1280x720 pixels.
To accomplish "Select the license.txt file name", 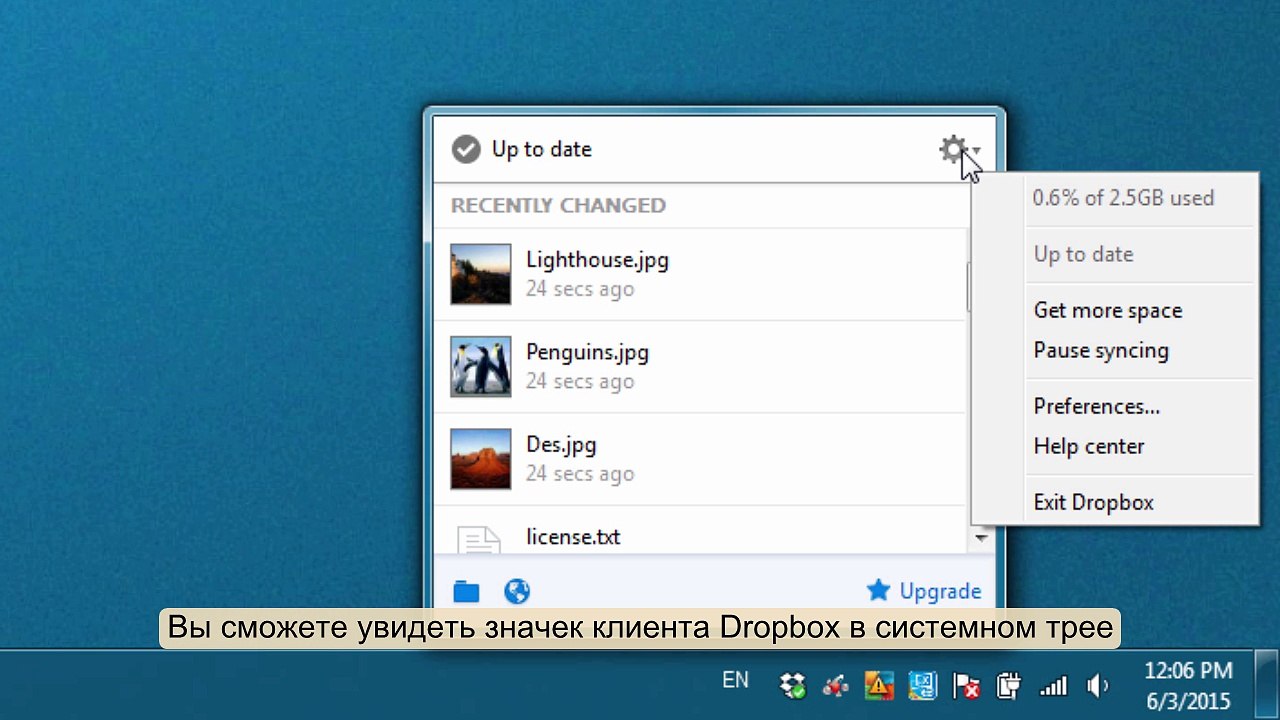I will tap(573, 536).
